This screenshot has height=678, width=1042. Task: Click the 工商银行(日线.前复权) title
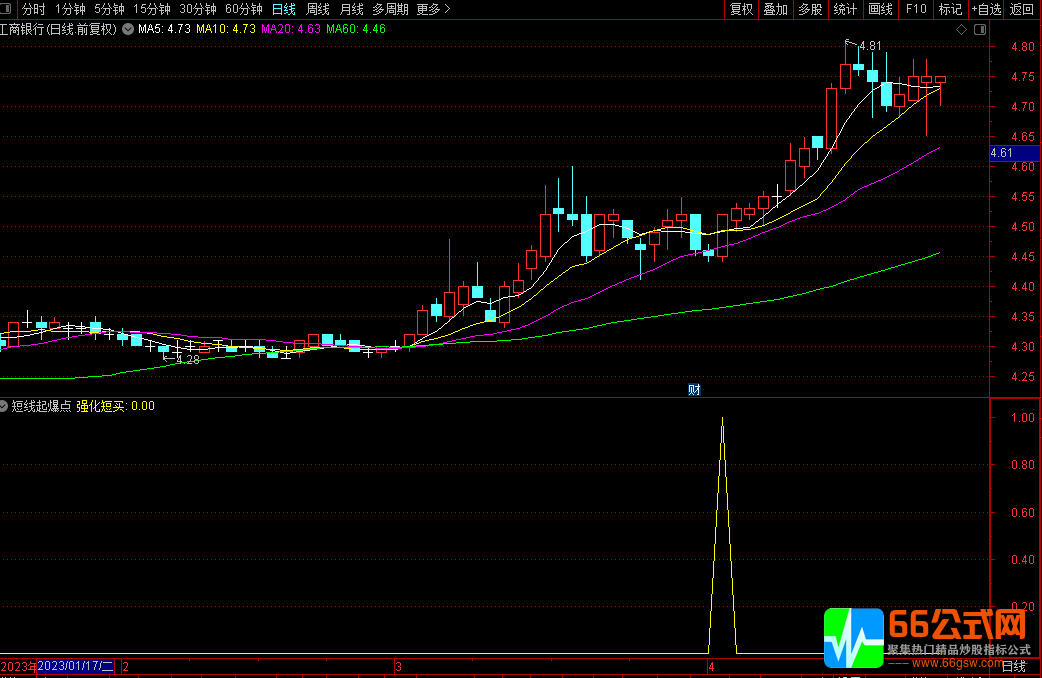(x=58, y=29)
